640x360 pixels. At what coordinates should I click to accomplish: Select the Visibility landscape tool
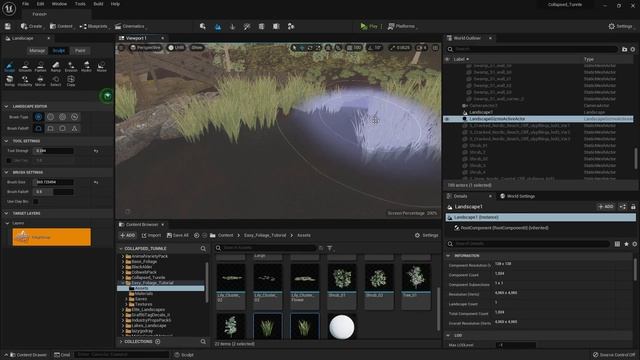point(25,81)
